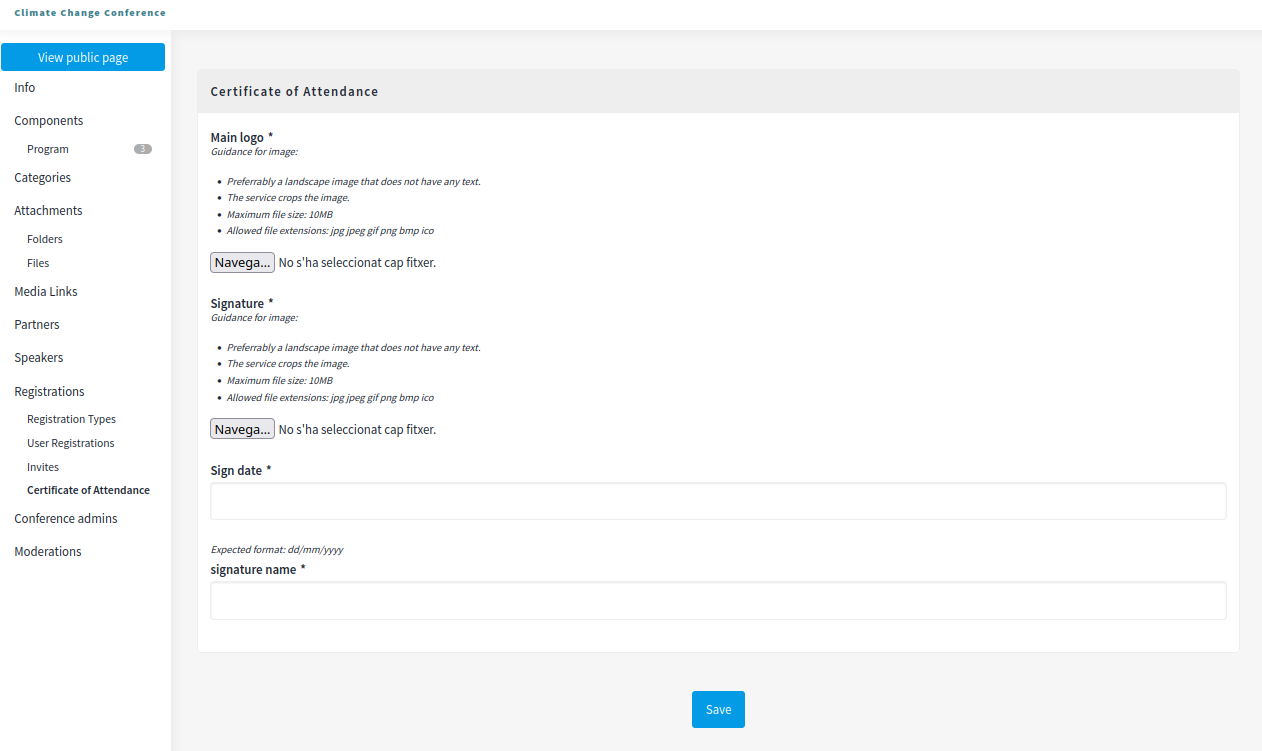
Task: Open Attachments in sidebar
Action: (x=48, y=211)
